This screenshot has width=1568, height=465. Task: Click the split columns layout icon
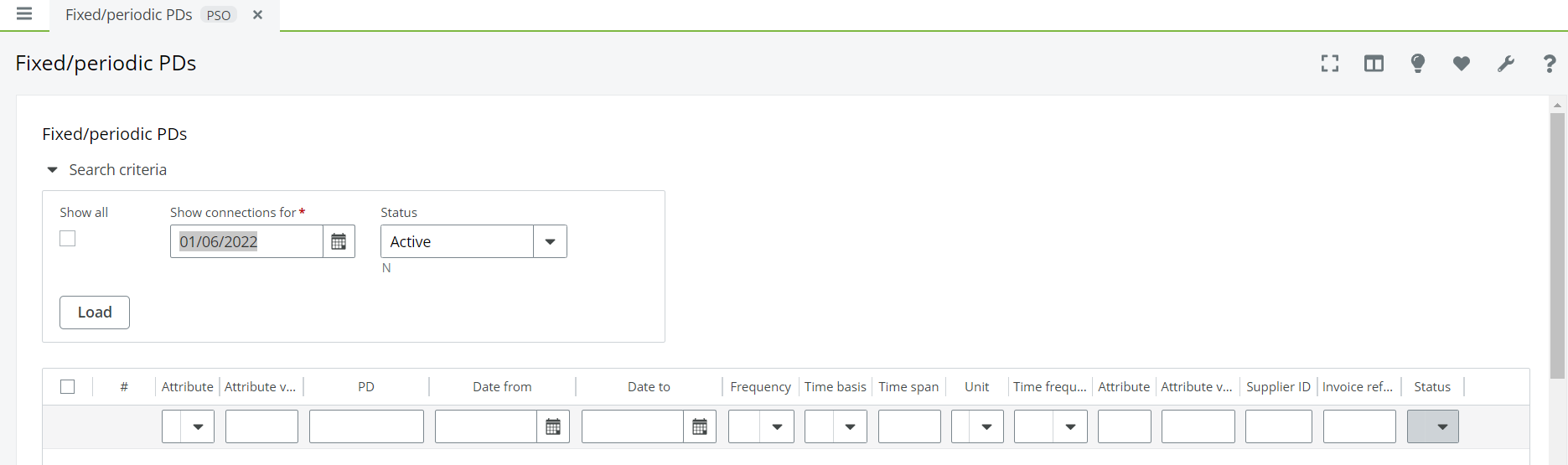1374,64
